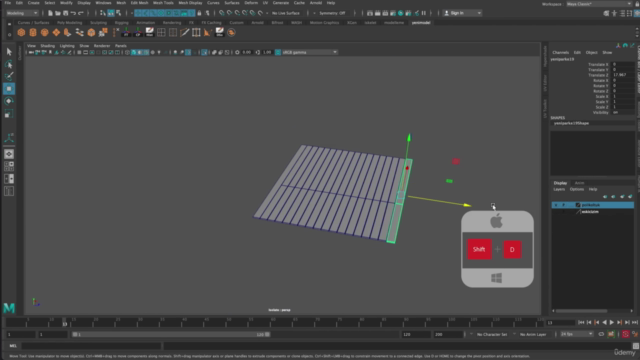Open the No Anim Layer dropdown
Viewport: 640px width, 360px height.
(533, 334)
